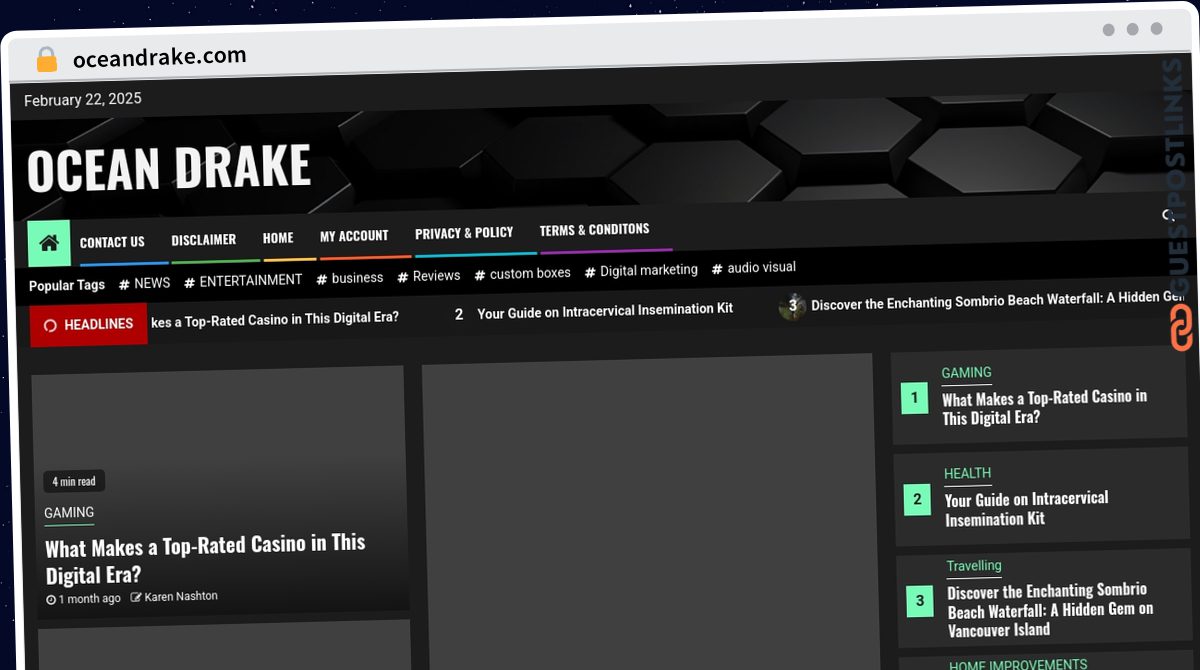Open the My Account menu item
The height and width of the screenshot is (670, 1200).
pyautogui.click(x=354, y=236)
